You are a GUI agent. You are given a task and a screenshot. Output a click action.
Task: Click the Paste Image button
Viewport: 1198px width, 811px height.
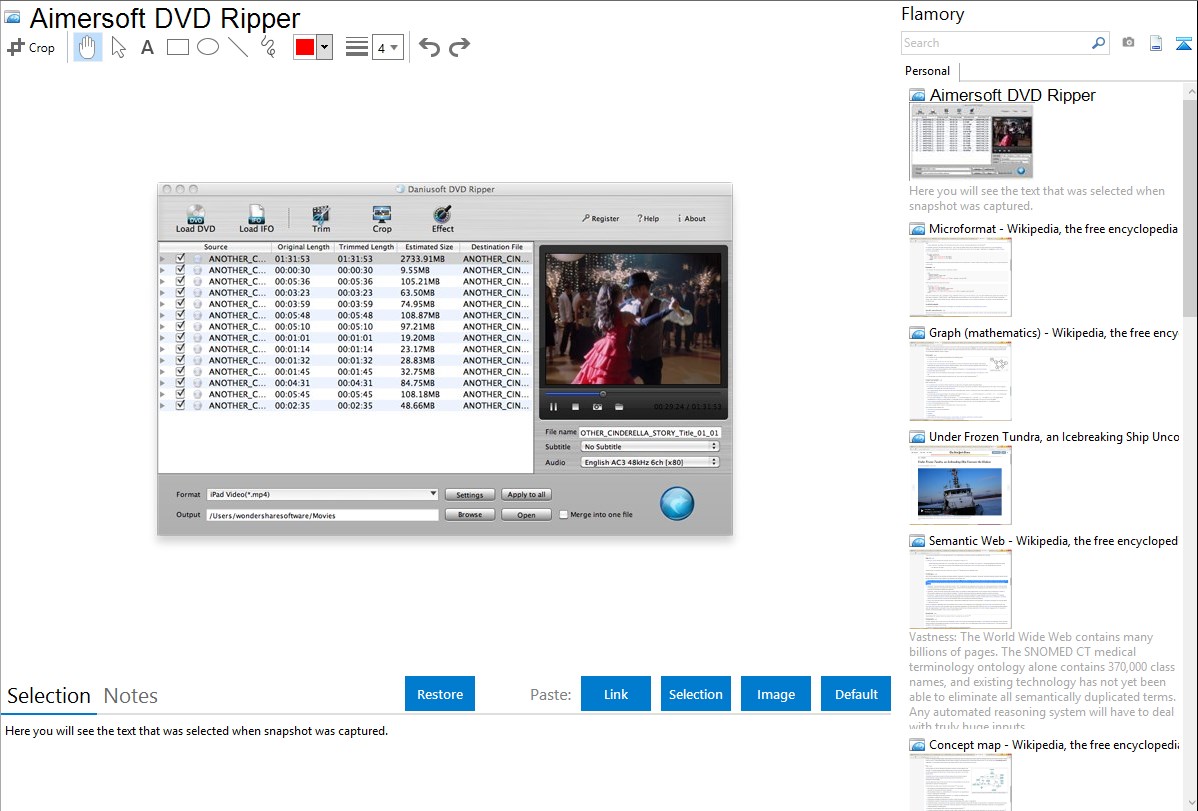point(776,694)
